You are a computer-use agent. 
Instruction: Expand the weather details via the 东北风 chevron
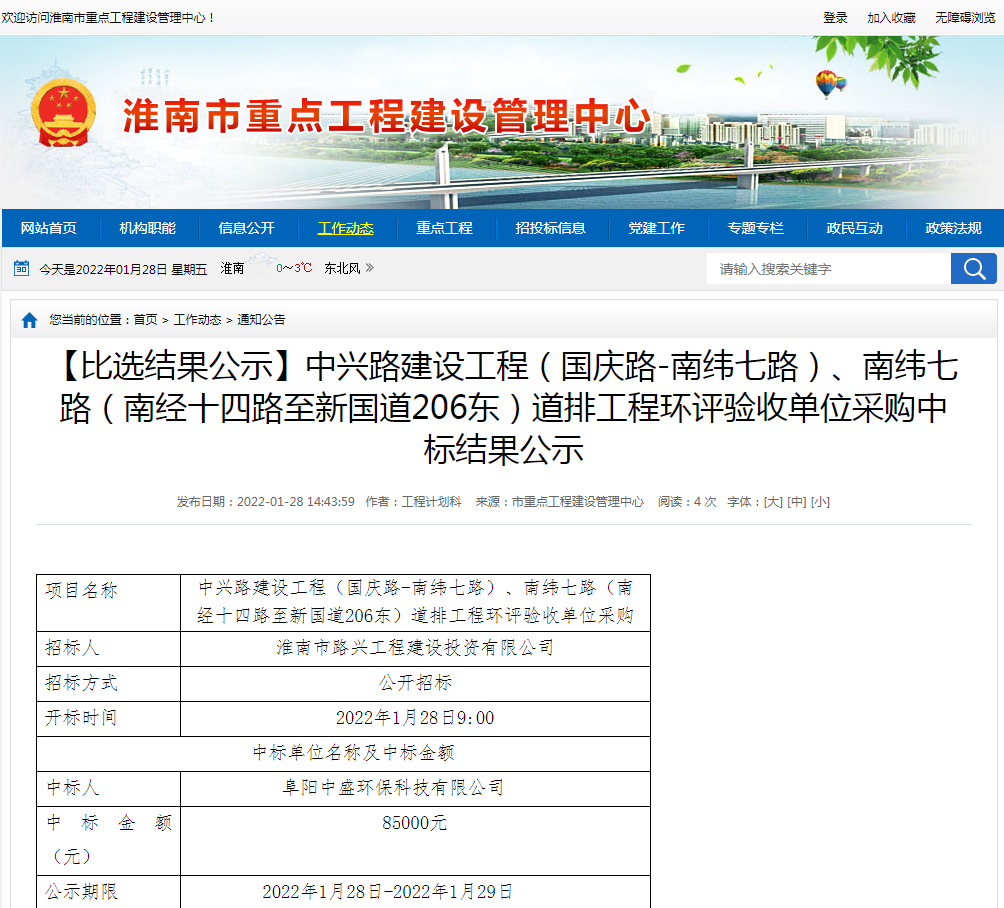click(368, 268)
